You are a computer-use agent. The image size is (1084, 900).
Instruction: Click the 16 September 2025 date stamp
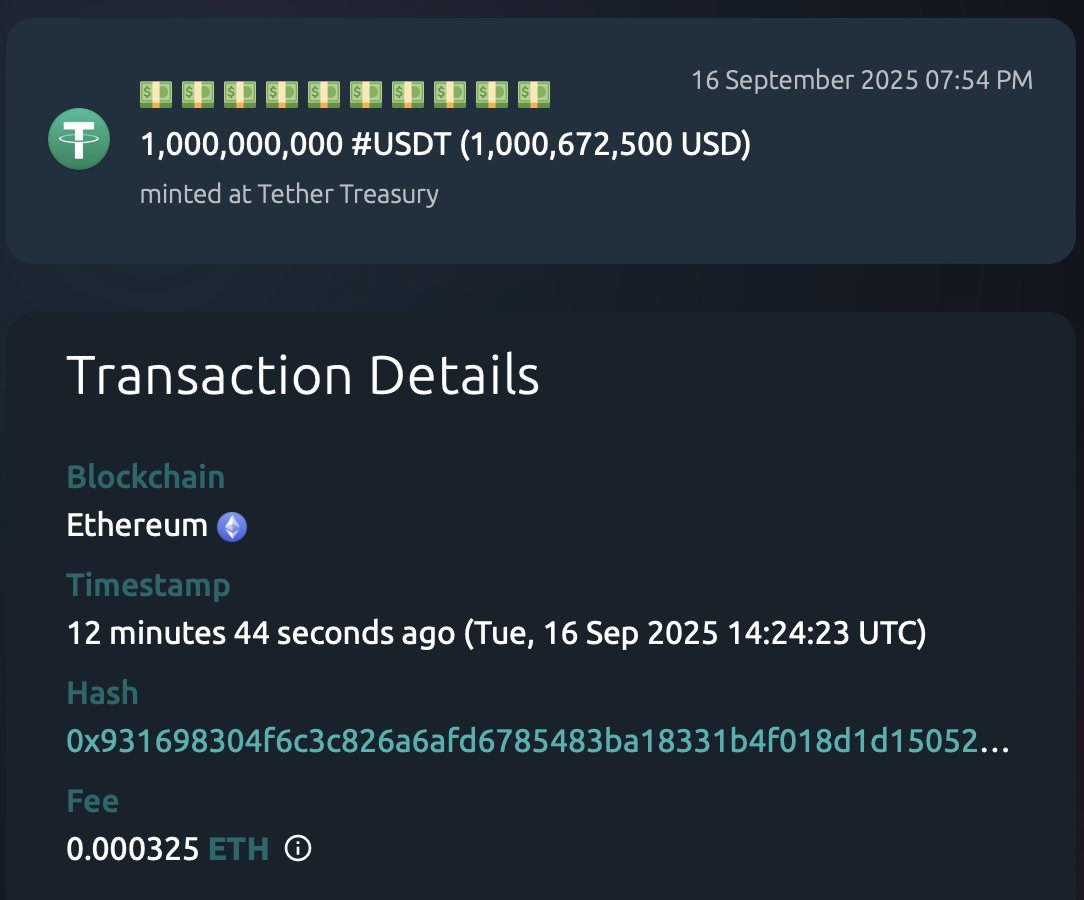point(862,80)
